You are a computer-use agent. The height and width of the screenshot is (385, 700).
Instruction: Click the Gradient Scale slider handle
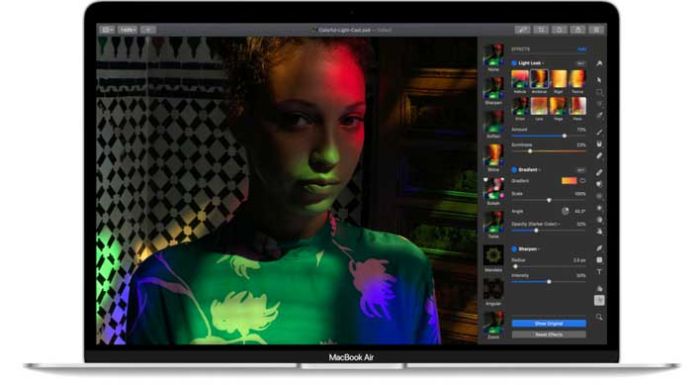pyautogui.click(x=549, y=201)
